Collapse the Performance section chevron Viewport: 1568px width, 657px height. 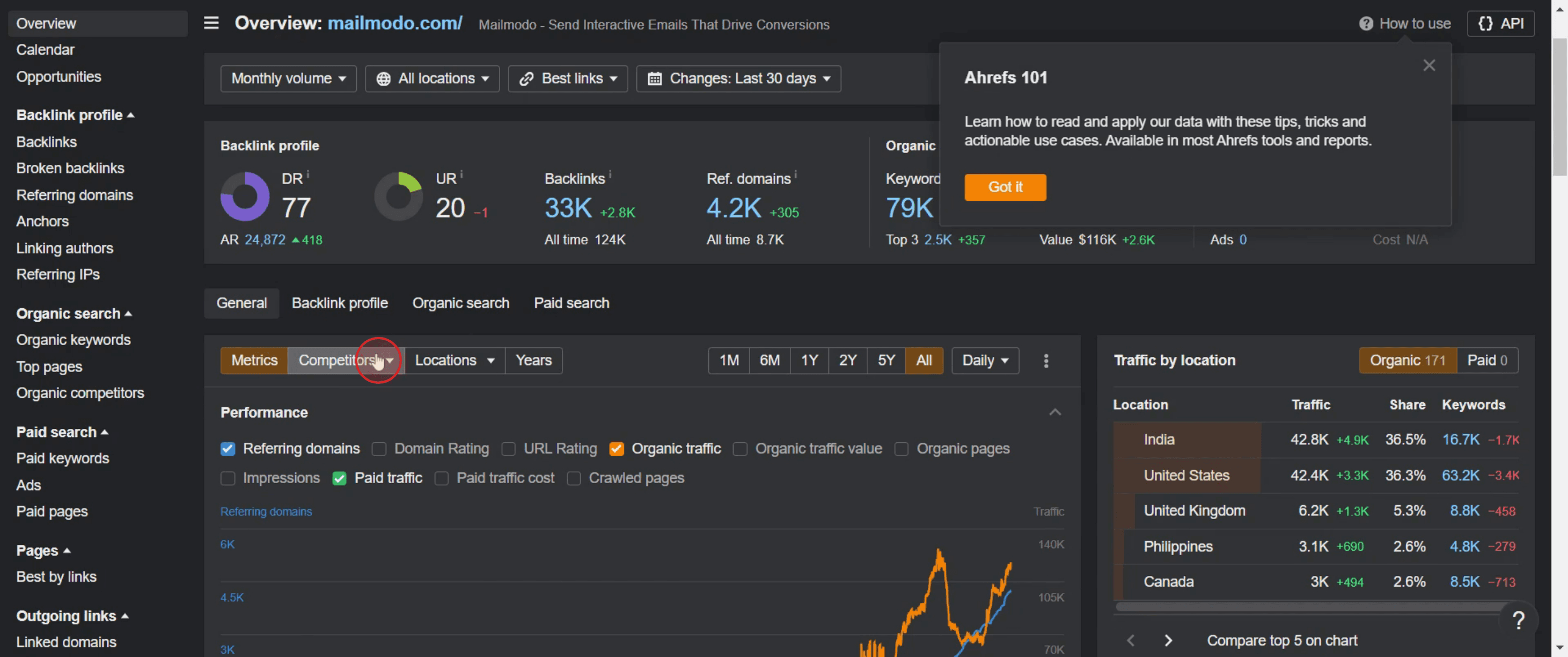[x=1055, y=412]
